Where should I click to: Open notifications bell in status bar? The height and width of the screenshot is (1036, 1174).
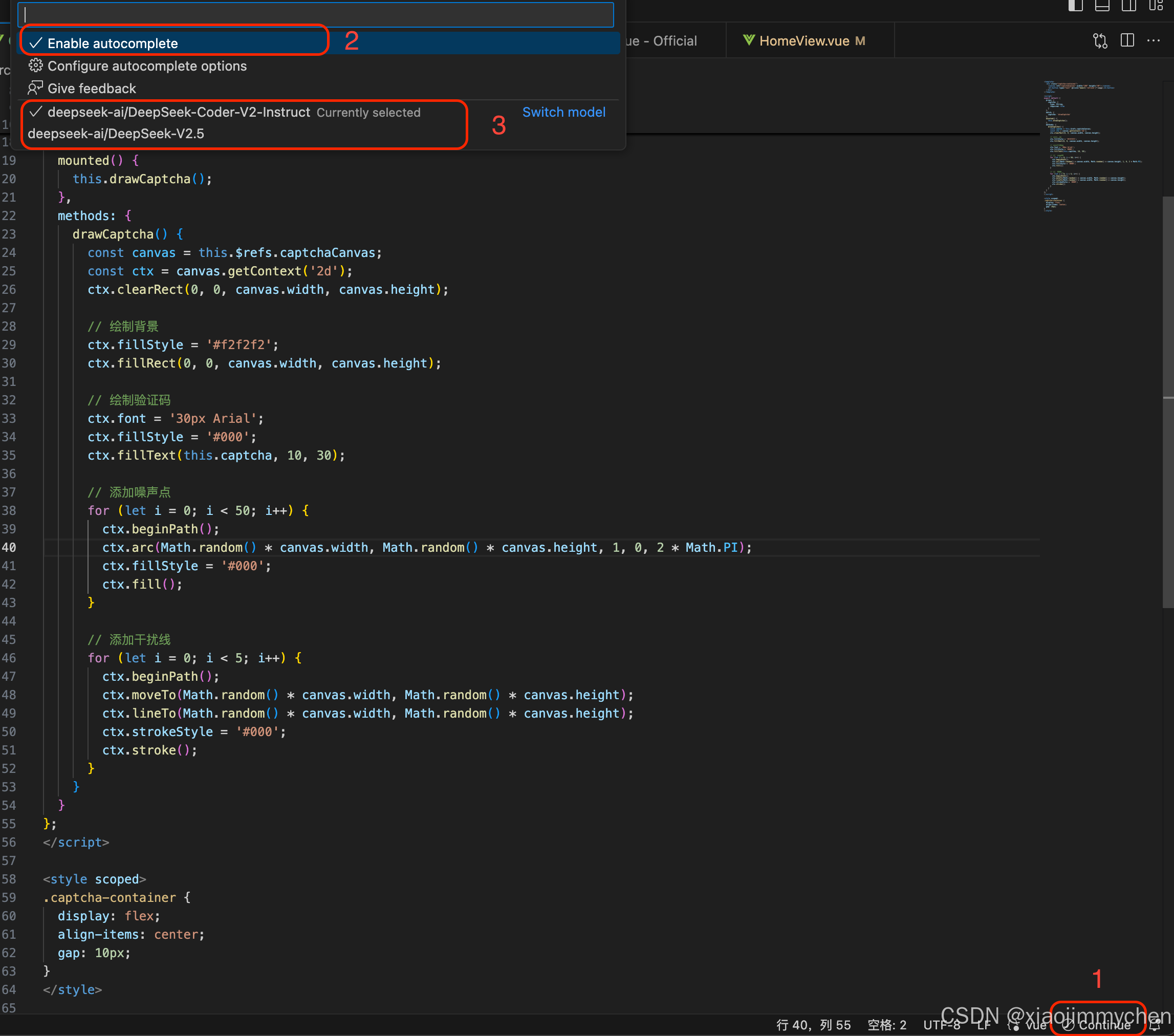1156,1025
